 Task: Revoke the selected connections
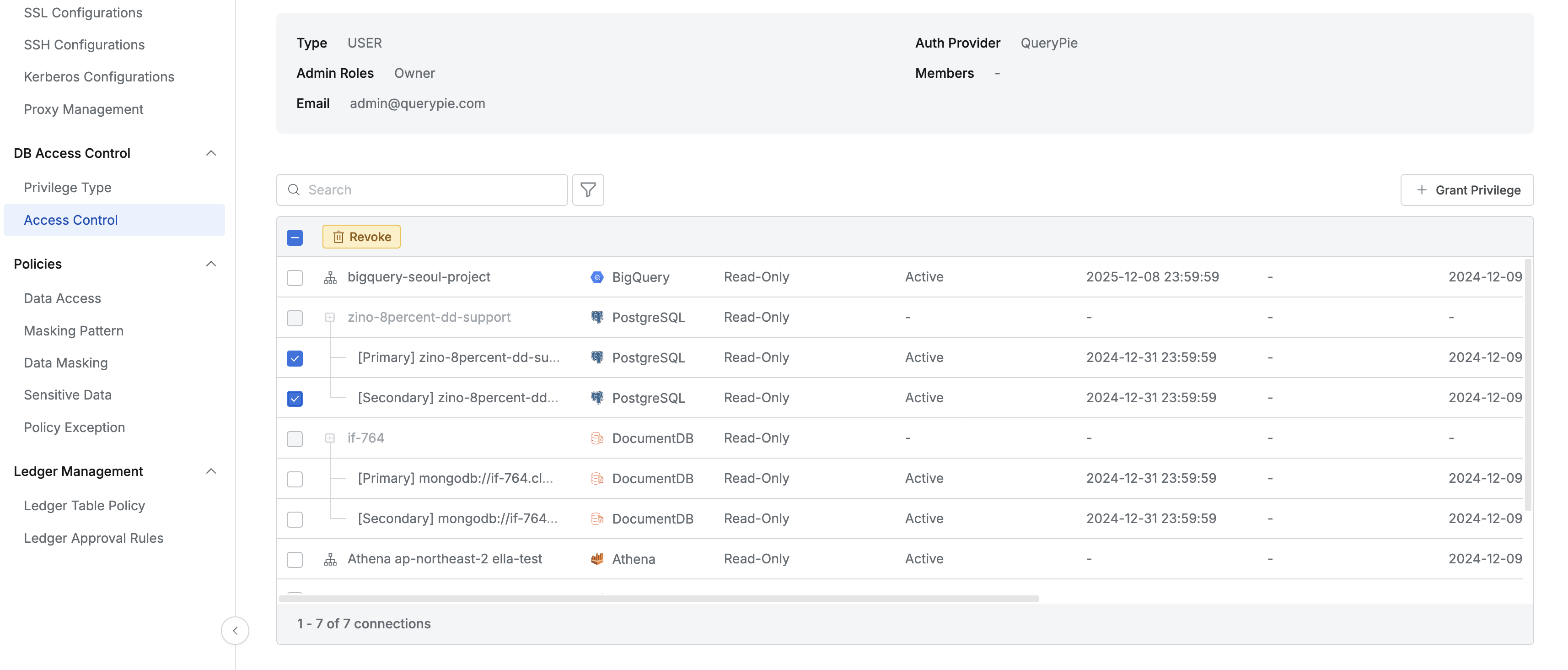click(x=361, y=237)
